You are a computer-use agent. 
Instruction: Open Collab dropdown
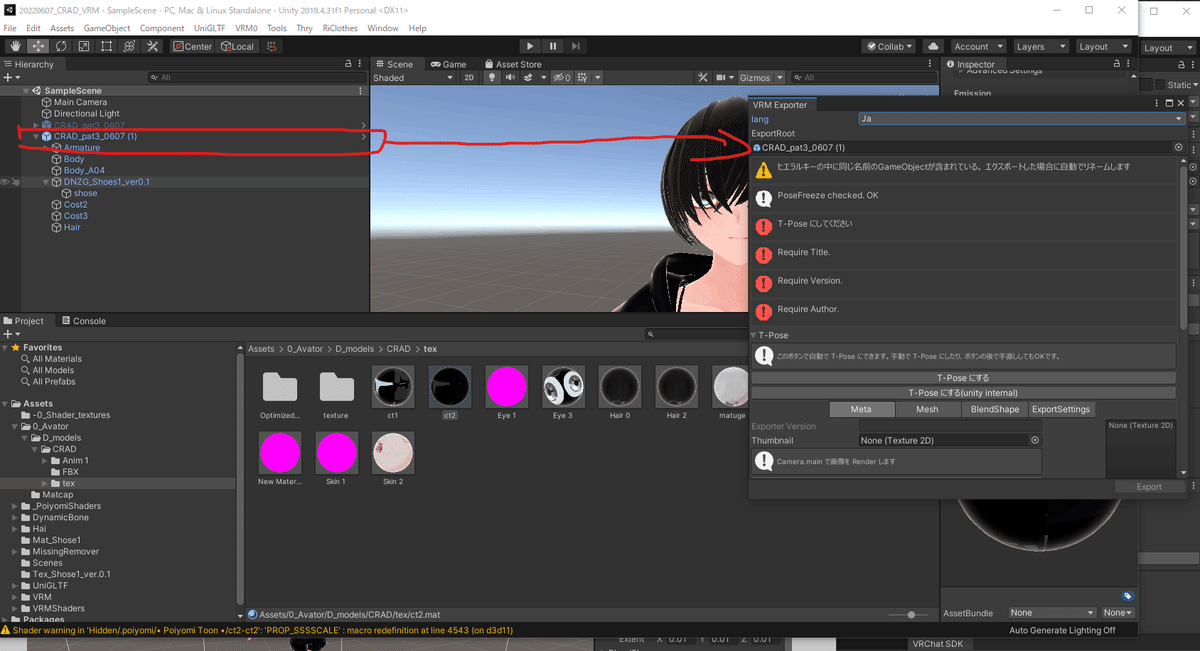point(889,46)
